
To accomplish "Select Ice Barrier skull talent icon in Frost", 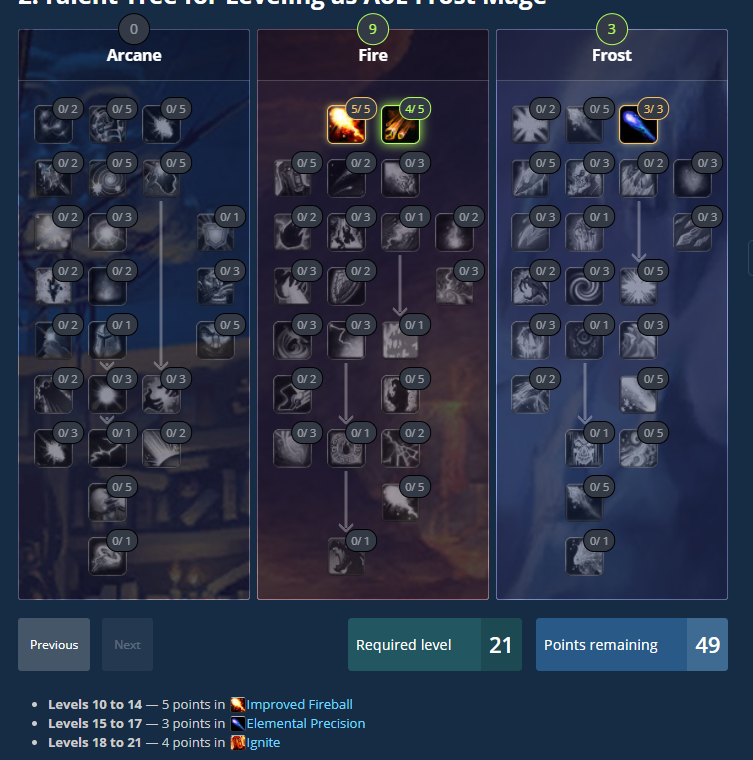I will click(584, 448).
